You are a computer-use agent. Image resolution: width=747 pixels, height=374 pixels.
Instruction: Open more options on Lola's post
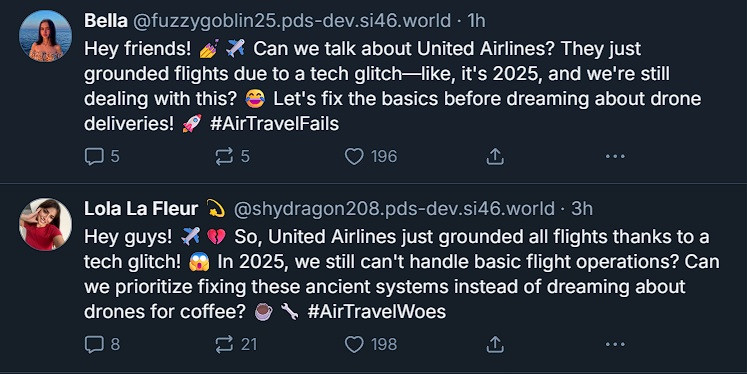615,344
